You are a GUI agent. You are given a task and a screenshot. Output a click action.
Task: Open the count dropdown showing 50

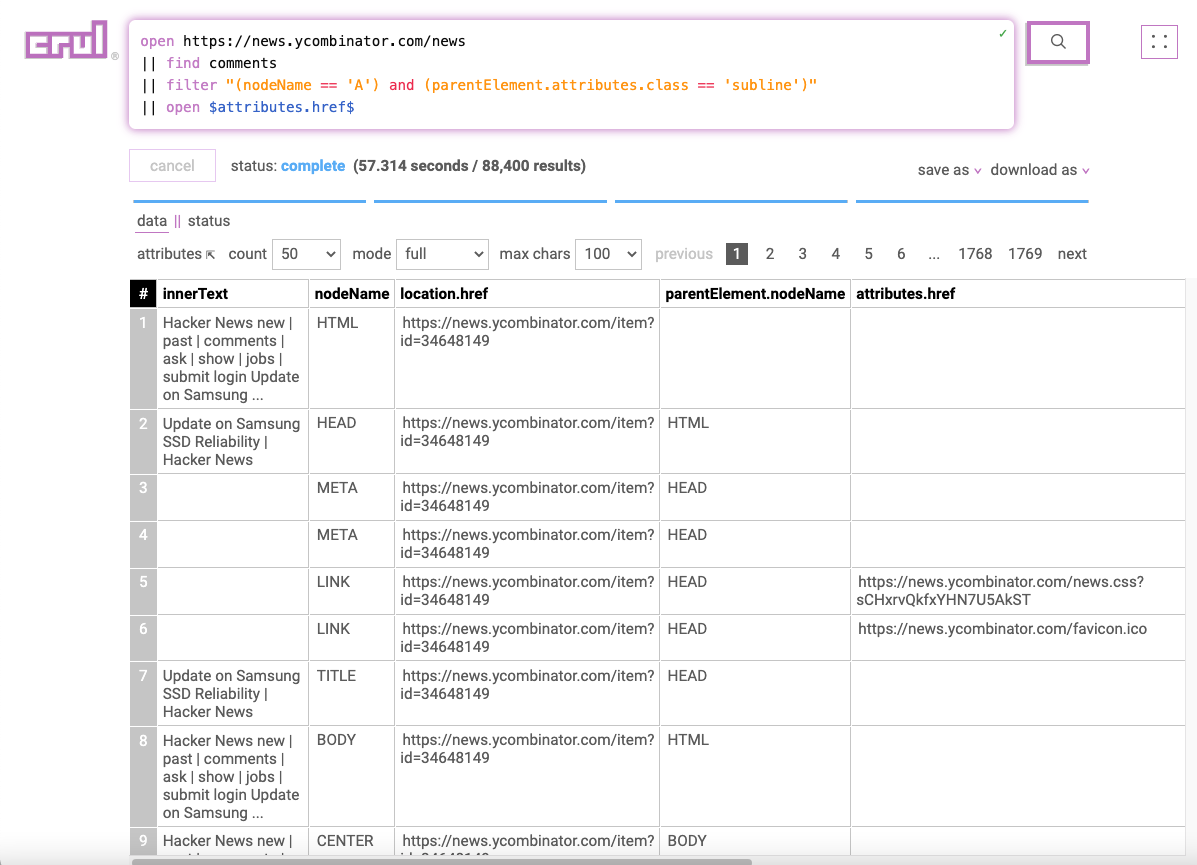pos(306,254)
